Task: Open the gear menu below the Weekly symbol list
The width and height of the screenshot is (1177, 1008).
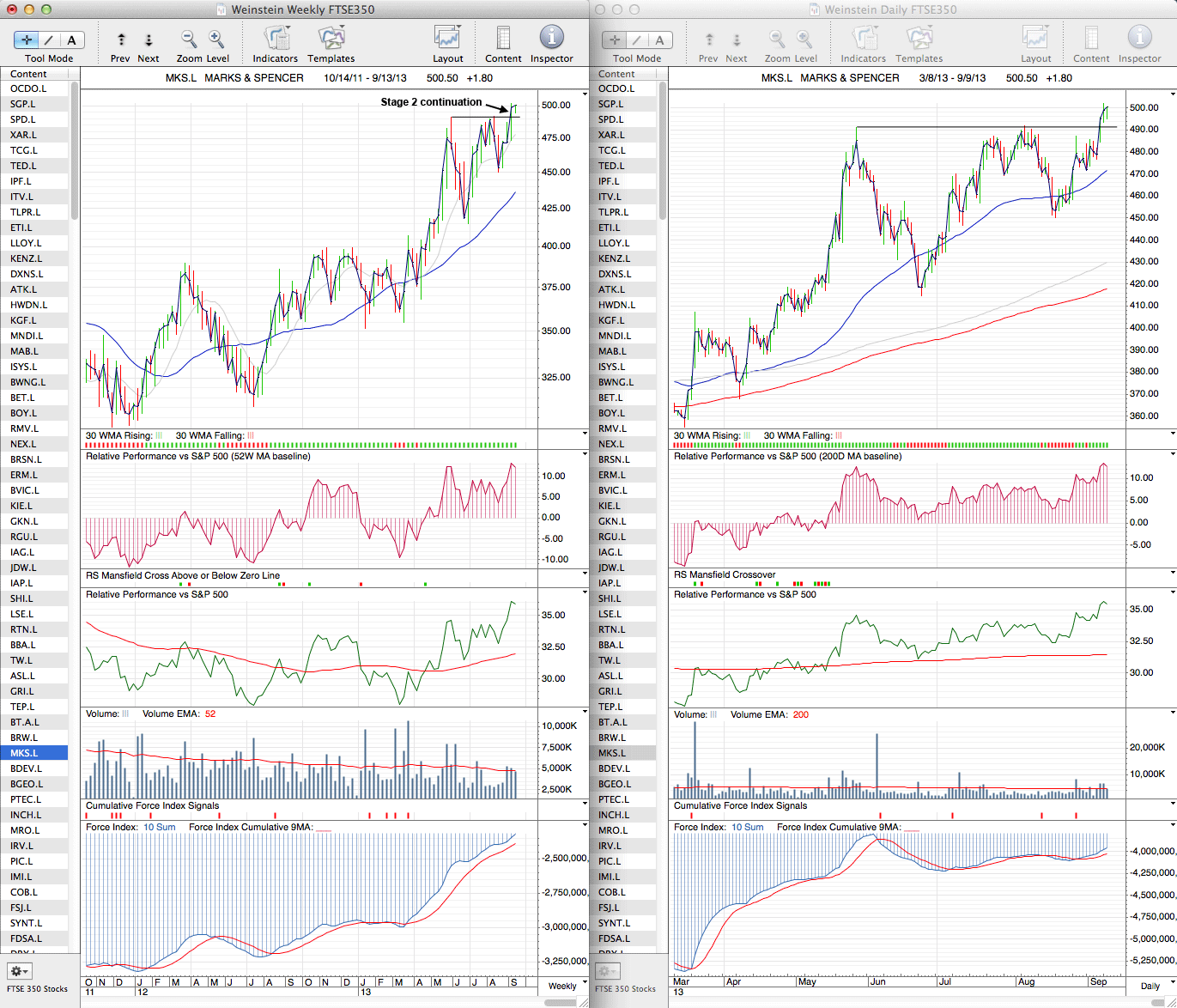Action: tap(19, 971)
